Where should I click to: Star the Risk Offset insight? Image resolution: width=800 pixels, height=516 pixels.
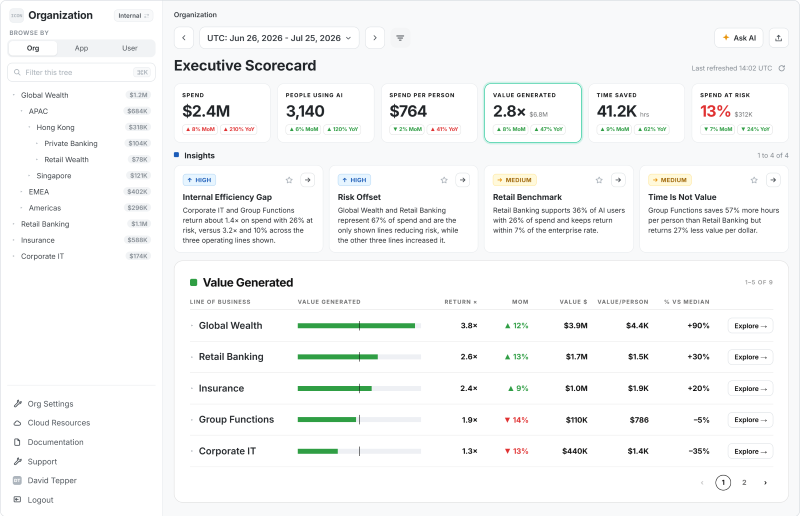pos(444,180)
